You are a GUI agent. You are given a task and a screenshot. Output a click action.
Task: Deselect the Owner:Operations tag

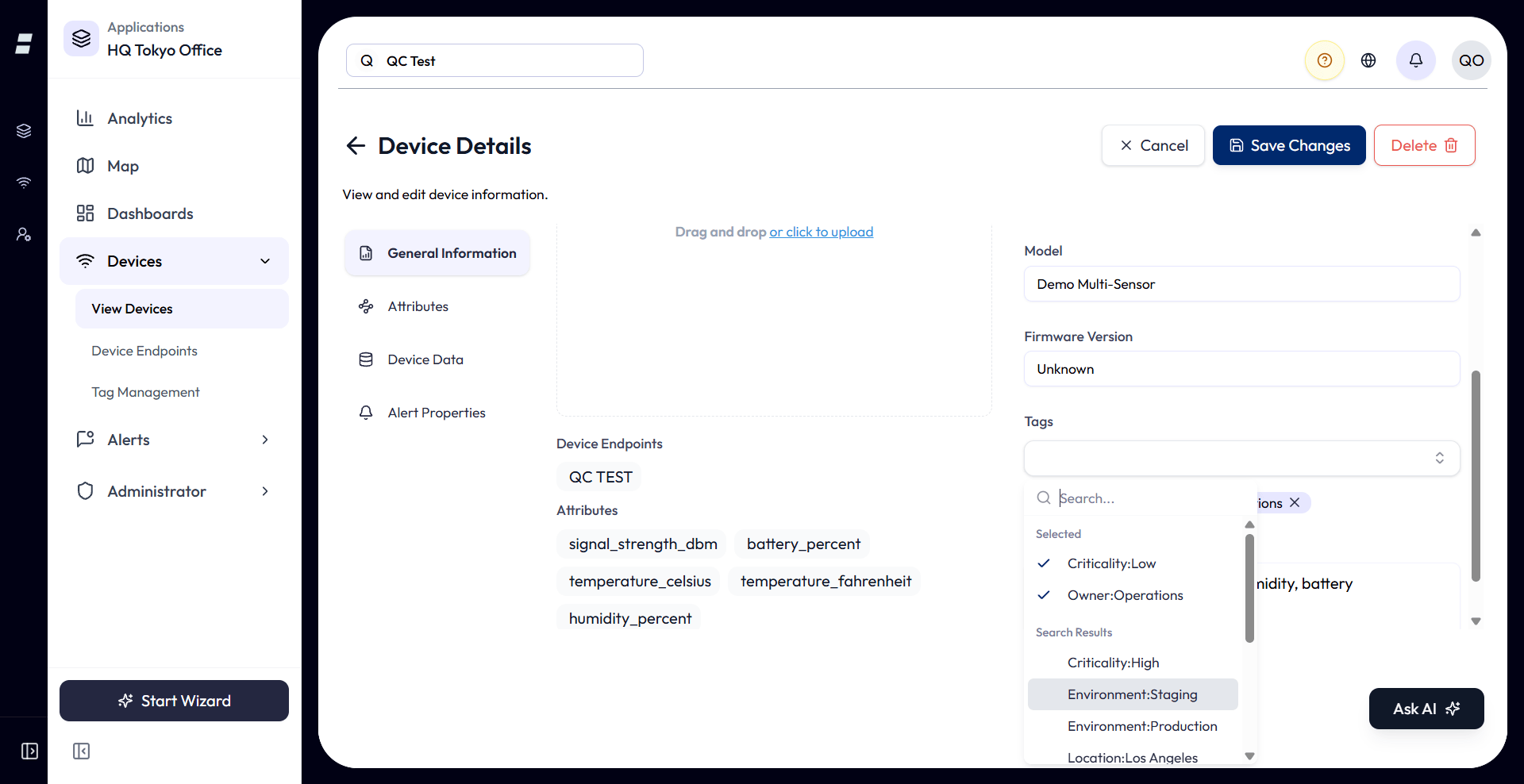(1133, 595)
